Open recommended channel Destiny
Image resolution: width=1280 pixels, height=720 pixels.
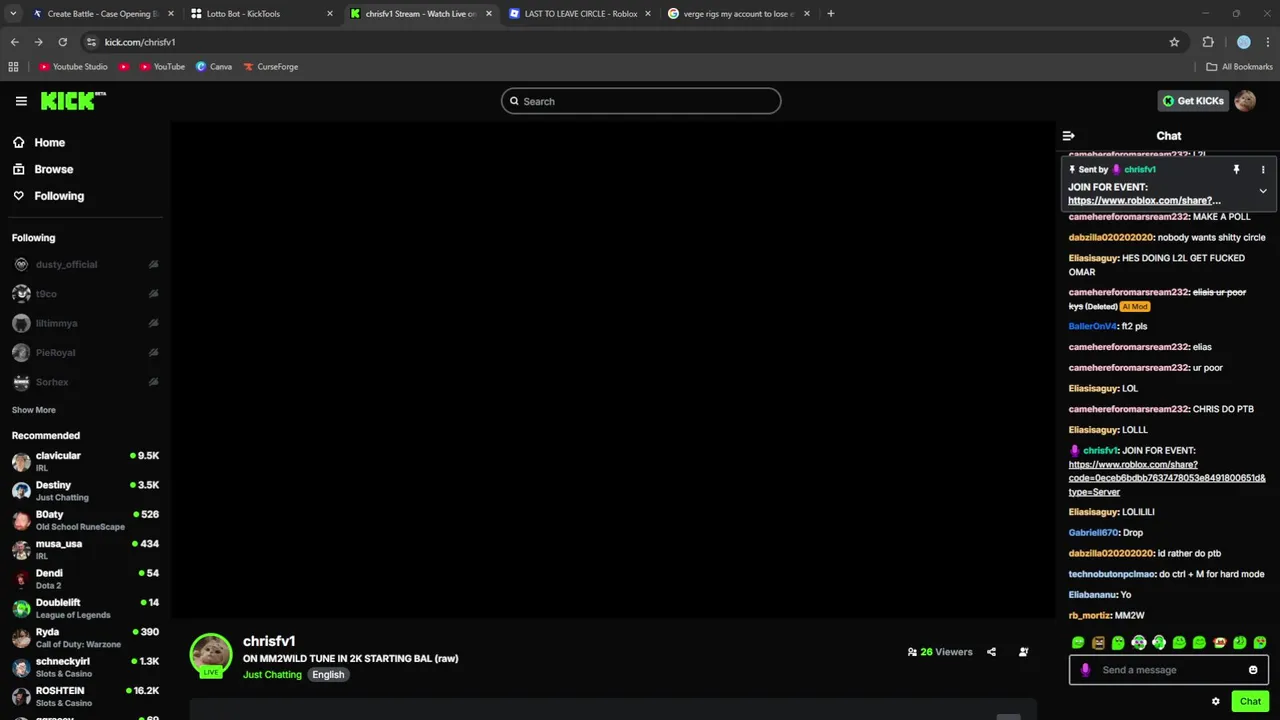[x=85, y=491]
